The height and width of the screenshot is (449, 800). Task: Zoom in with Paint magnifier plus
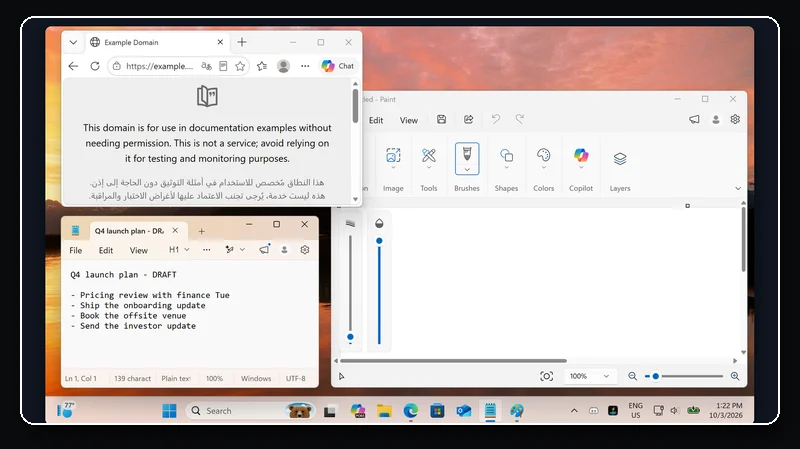click(x=735, y=376)
